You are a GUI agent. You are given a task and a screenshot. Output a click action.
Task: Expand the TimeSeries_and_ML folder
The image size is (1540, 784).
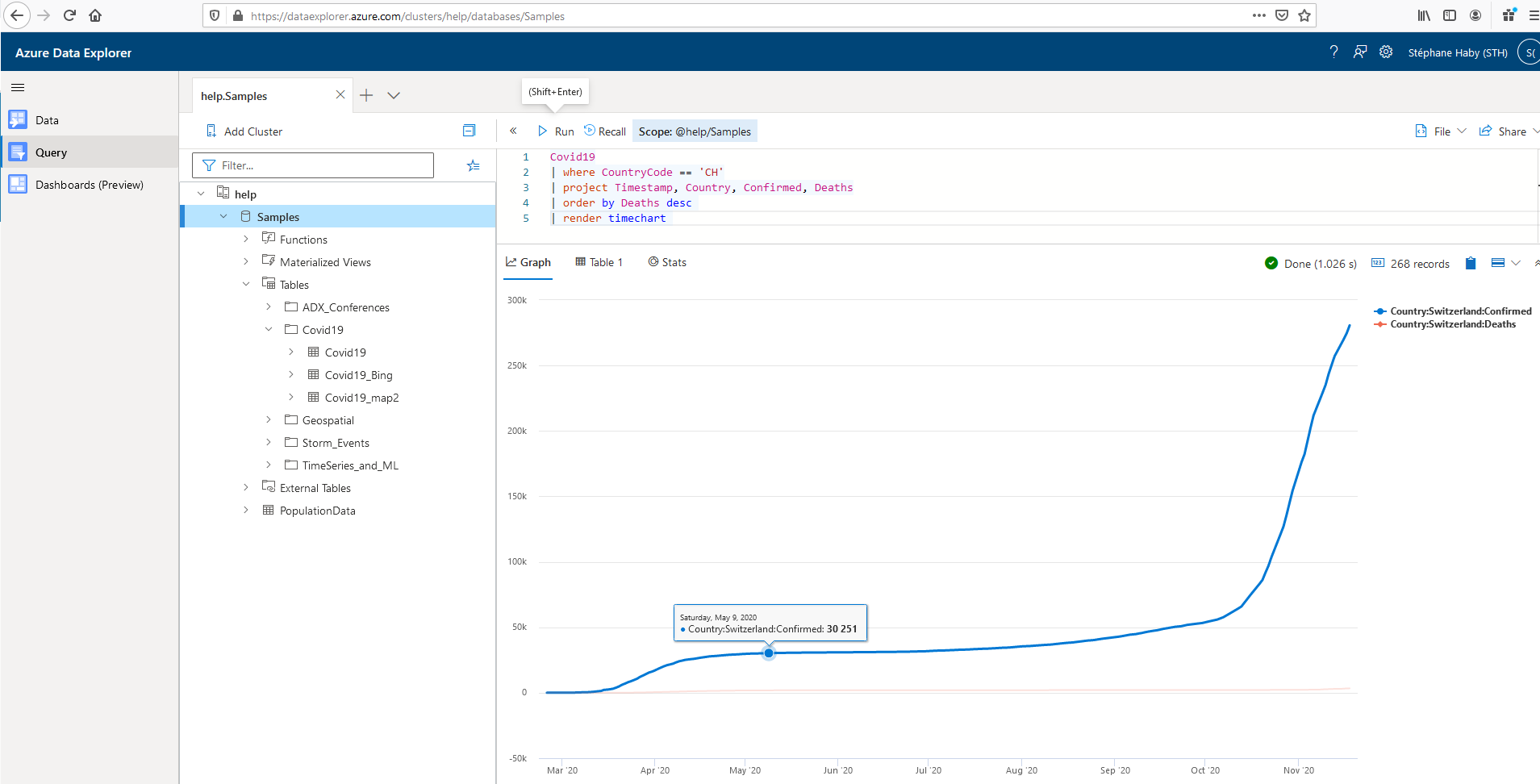[269, 465]
